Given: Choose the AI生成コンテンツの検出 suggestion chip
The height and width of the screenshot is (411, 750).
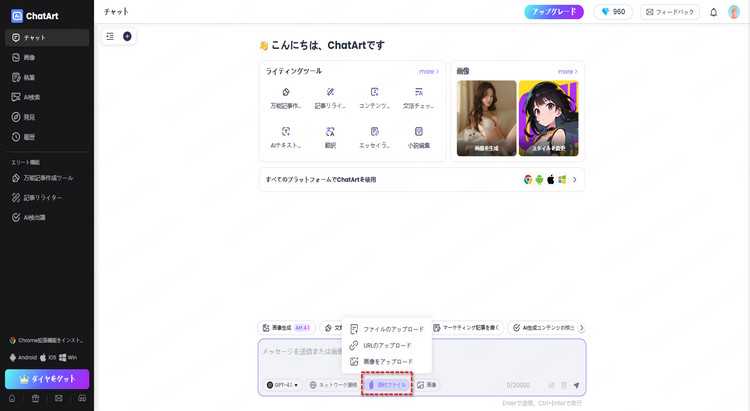Looking at the screenshot, I should 543,328.
